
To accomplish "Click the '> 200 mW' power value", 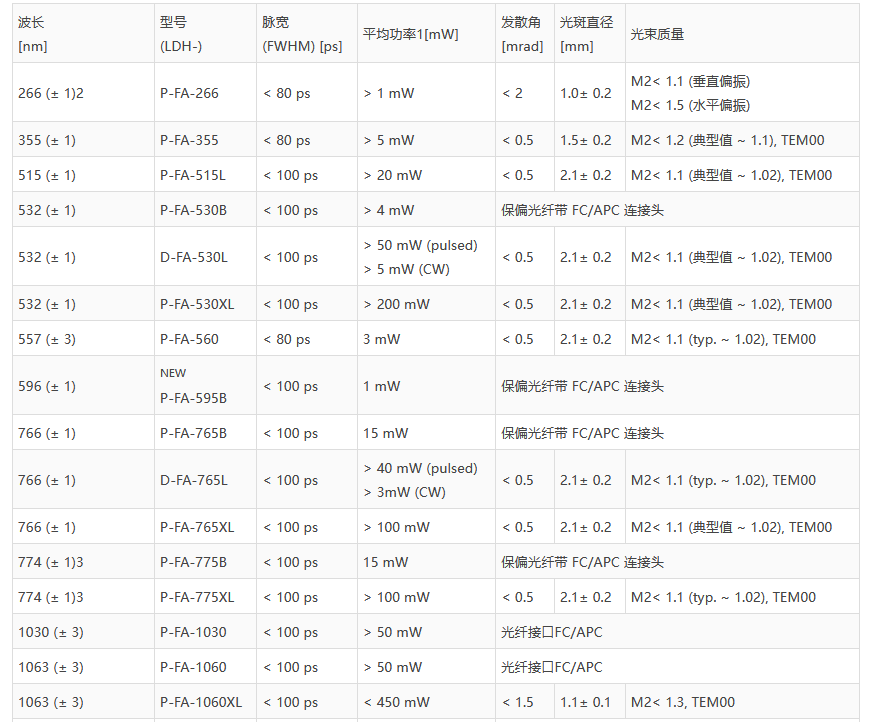I will pyautogui.click(x=396, y=304).
